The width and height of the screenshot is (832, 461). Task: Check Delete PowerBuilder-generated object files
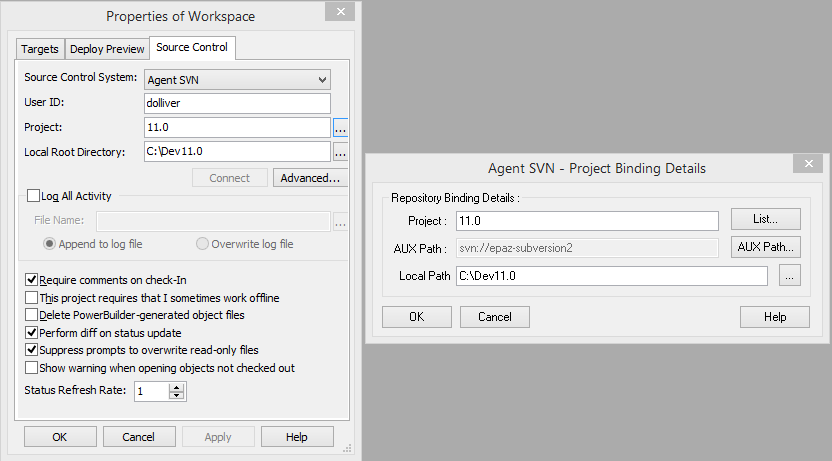[x=32, y=315]
